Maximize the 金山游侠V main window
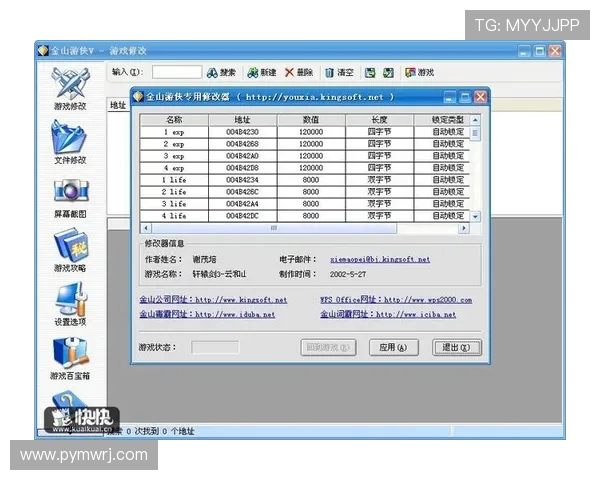 pos(540,51)
